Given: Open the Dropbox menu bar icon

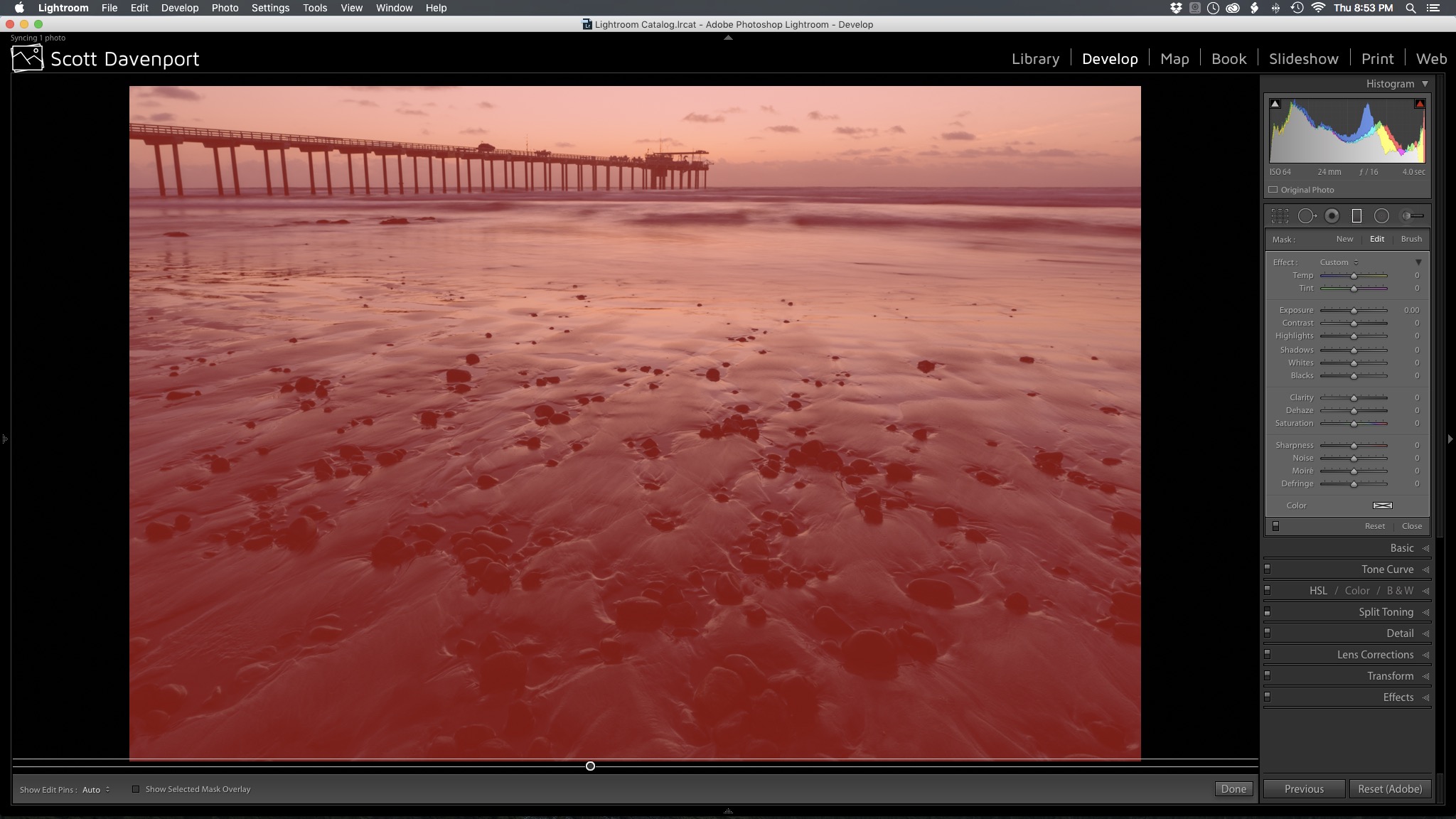Looking at the screenshot, I should tap(1176, 8).
